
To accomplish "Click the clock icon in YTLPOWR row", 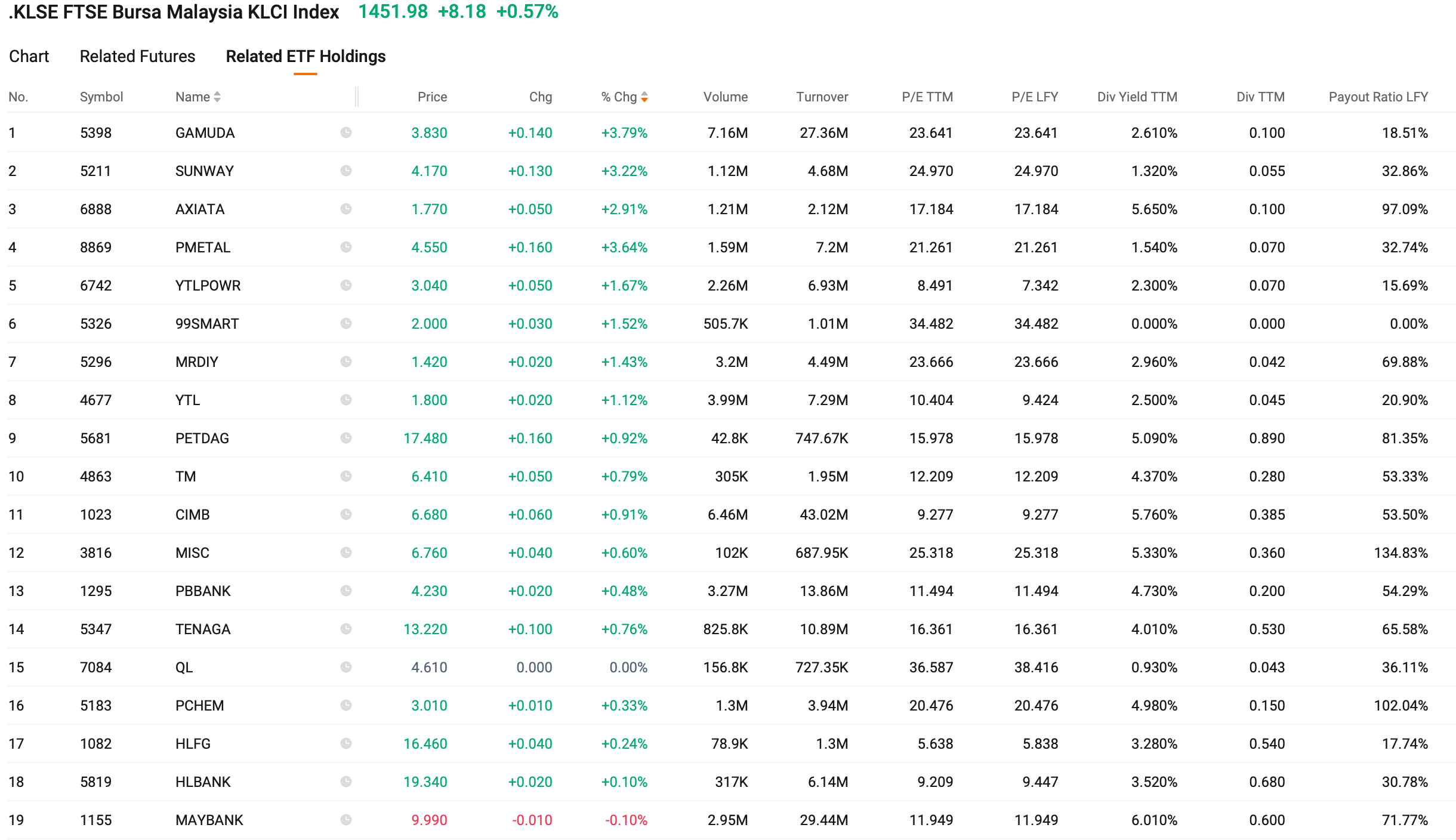I will [346, 285].
